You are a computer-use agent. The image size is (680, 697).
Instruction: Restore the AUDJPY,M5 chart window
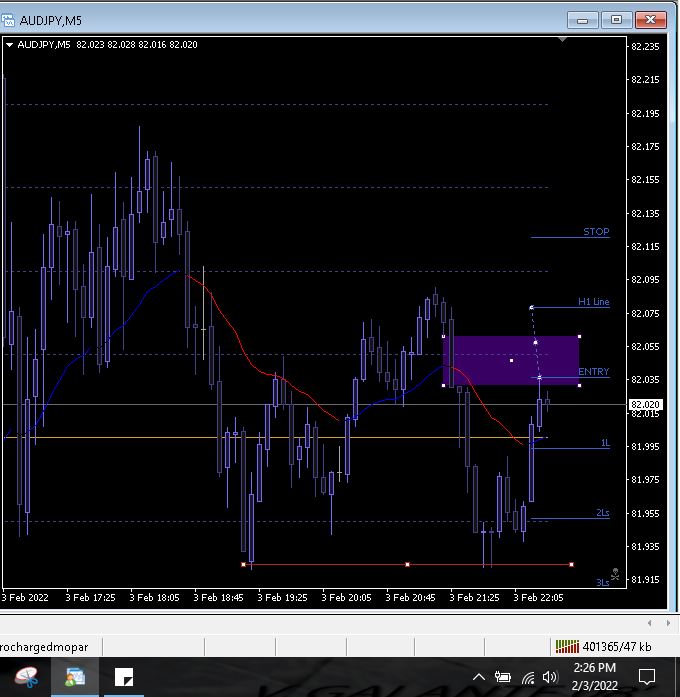click(616, 20)
